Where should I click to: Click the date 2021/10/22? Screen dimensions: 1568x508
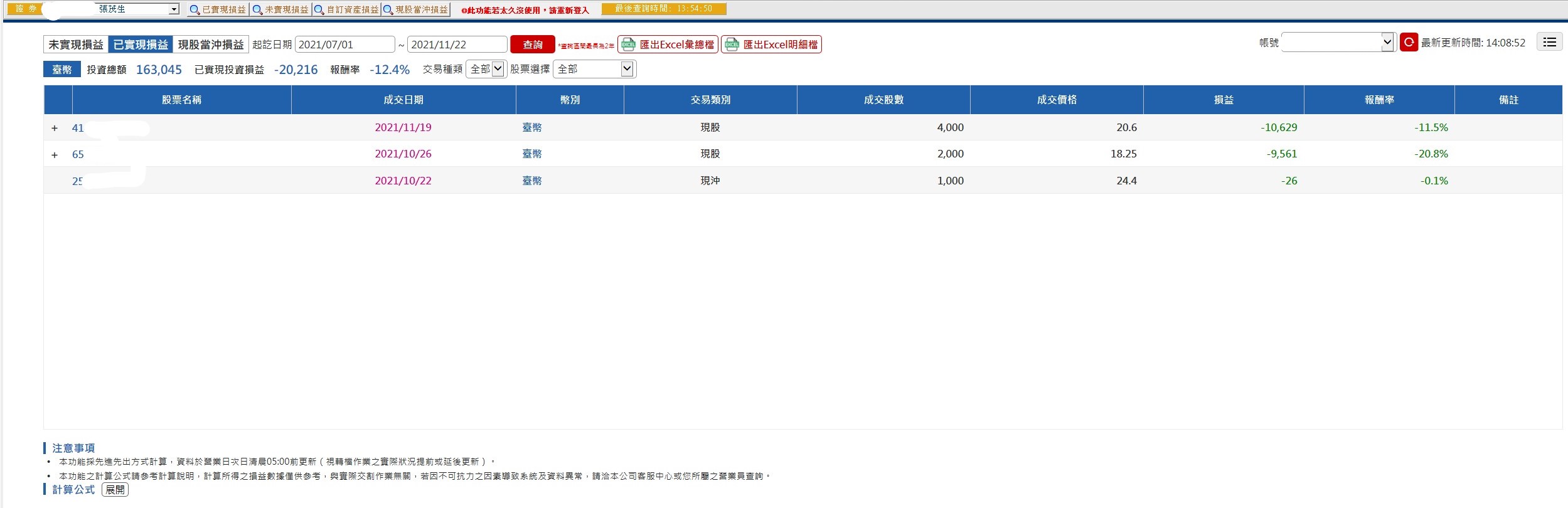coord(403,181)
